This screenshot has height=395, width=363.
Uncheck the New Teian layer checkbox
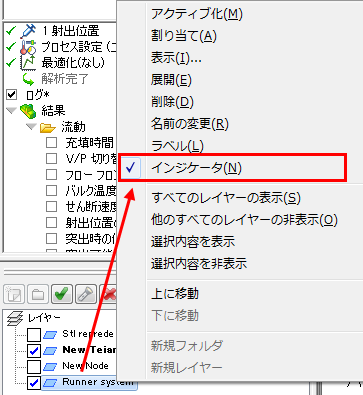tap(34, 351)
